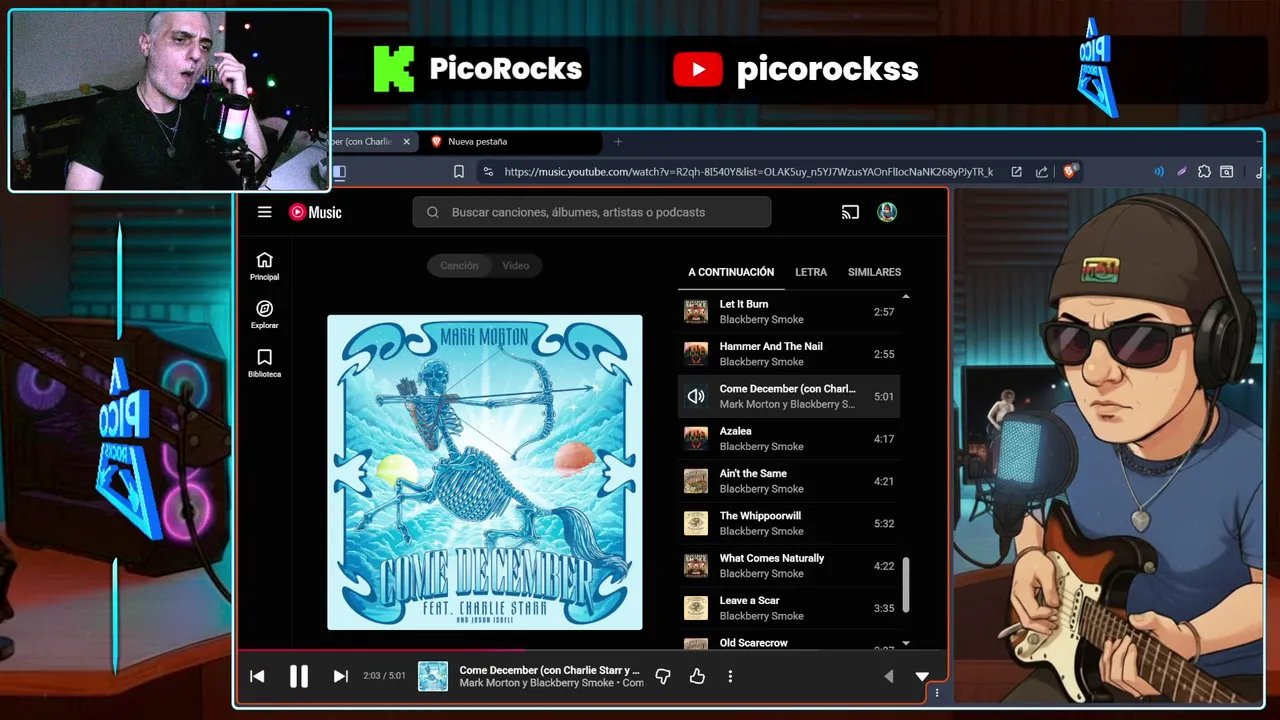Like the song with thumbs up
This screenshot has width=1280, height=720.
(x=697, y=677)
